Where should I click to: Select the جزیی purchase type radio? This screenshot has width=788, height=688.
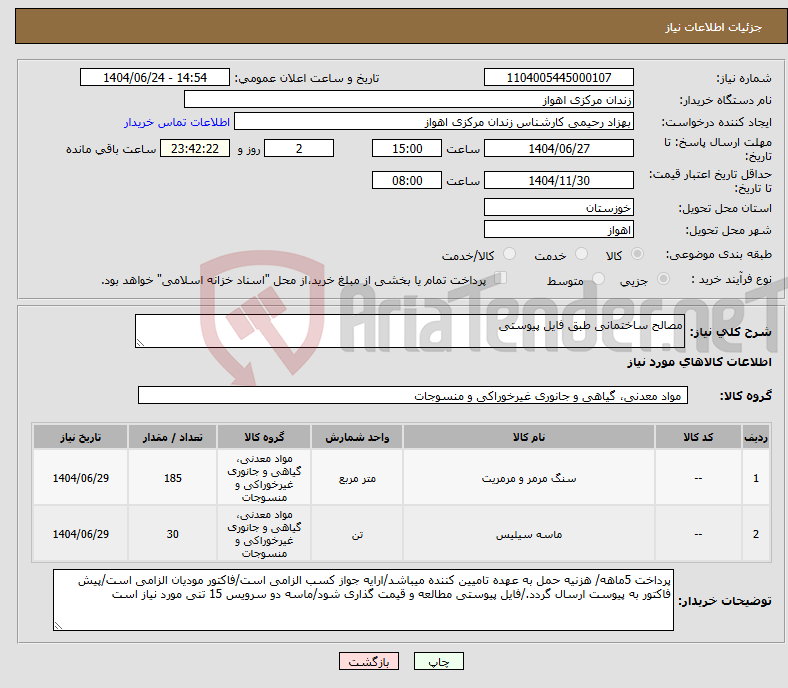pyautogui.click(x=663, y=278)
